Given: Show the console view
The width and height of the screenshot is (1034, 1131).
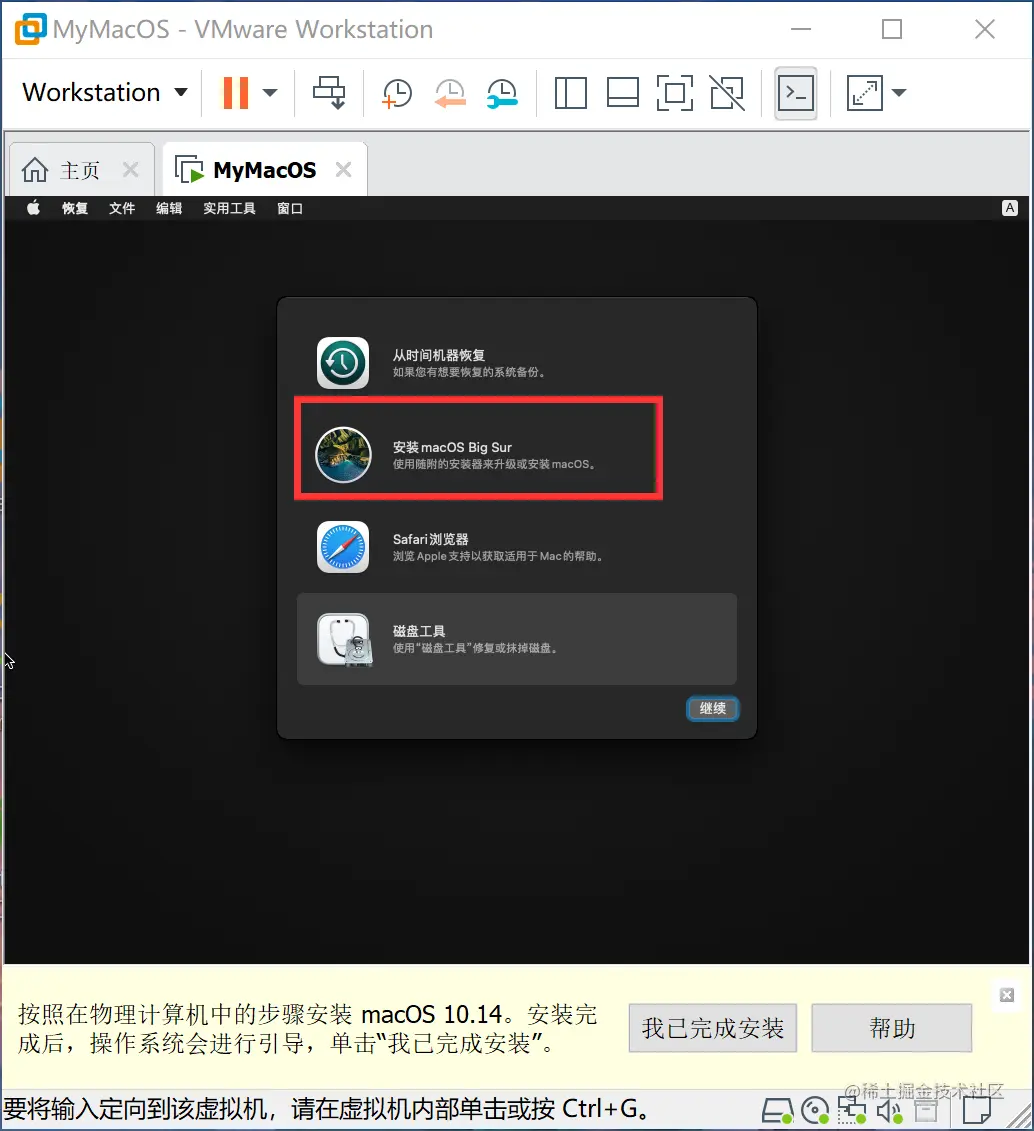Looking at the screenshot, I should pyautogui.click(x=796, y=93).
